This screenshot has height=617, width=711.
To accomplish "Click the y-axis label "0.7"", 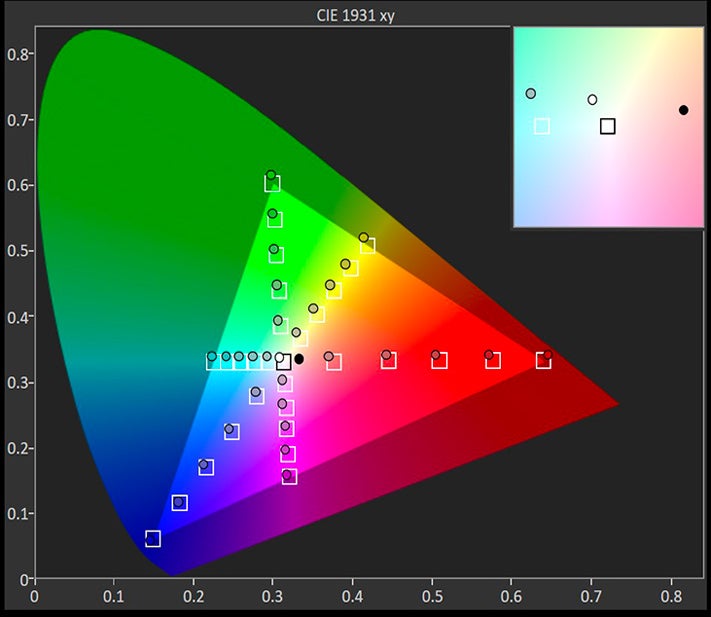I will tap(16, 120).
